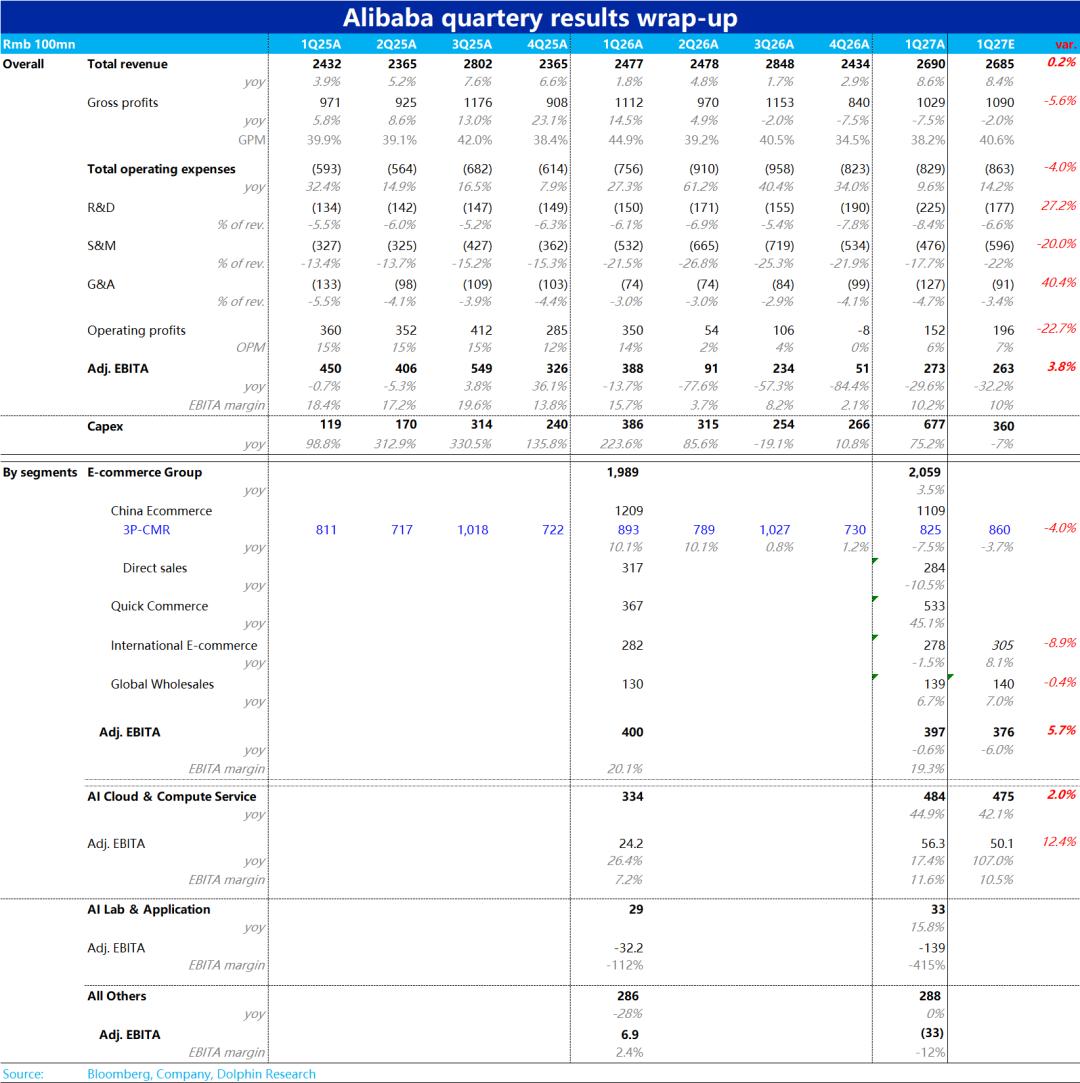Click the -5.6% gross profit variance
Screen dimensions: 1080x1083
1060,101
